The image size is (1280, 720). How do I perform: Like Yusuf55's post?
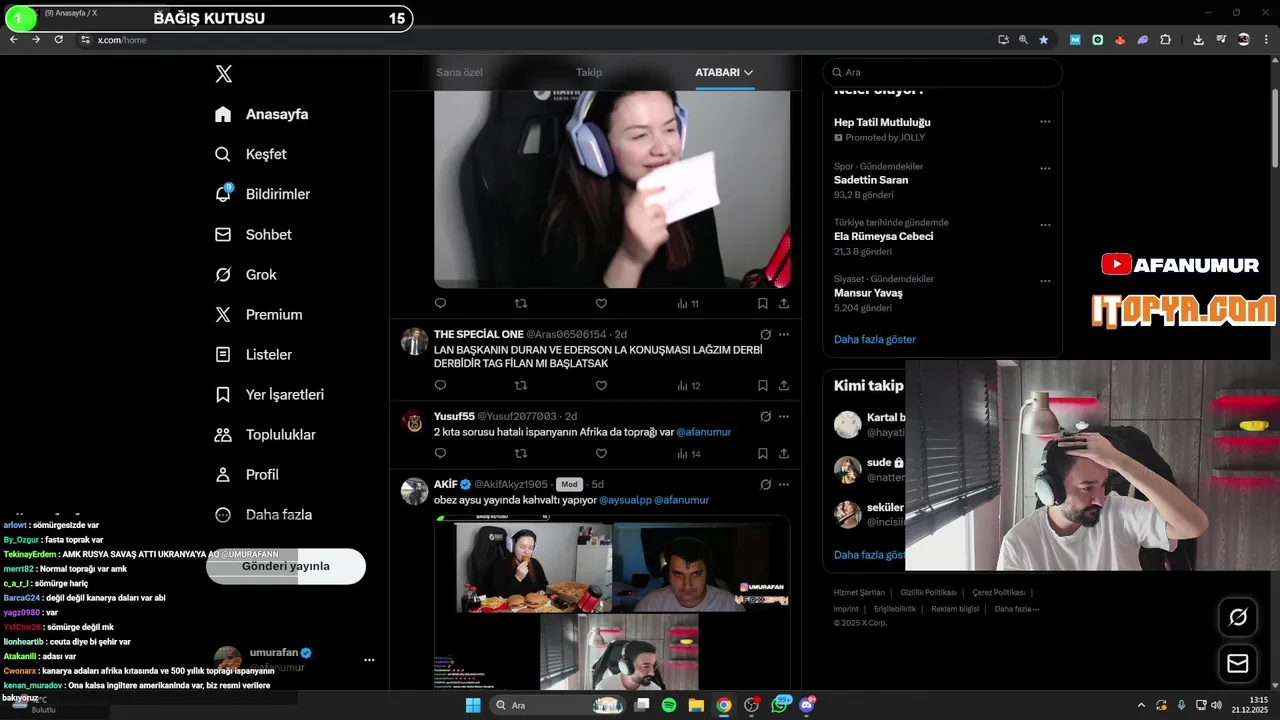coord(601,454)
